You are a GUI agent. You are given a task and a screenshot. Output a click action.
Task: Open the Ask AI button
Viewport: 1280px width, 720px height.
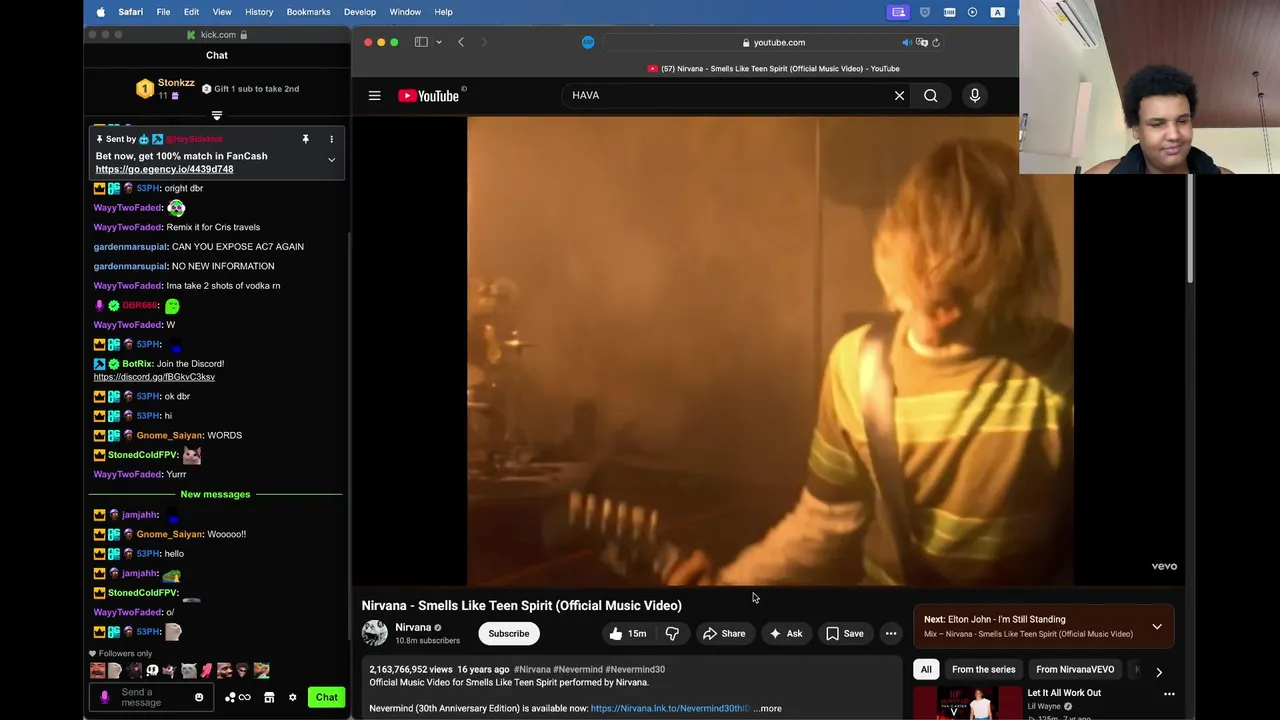click(786, 633)
